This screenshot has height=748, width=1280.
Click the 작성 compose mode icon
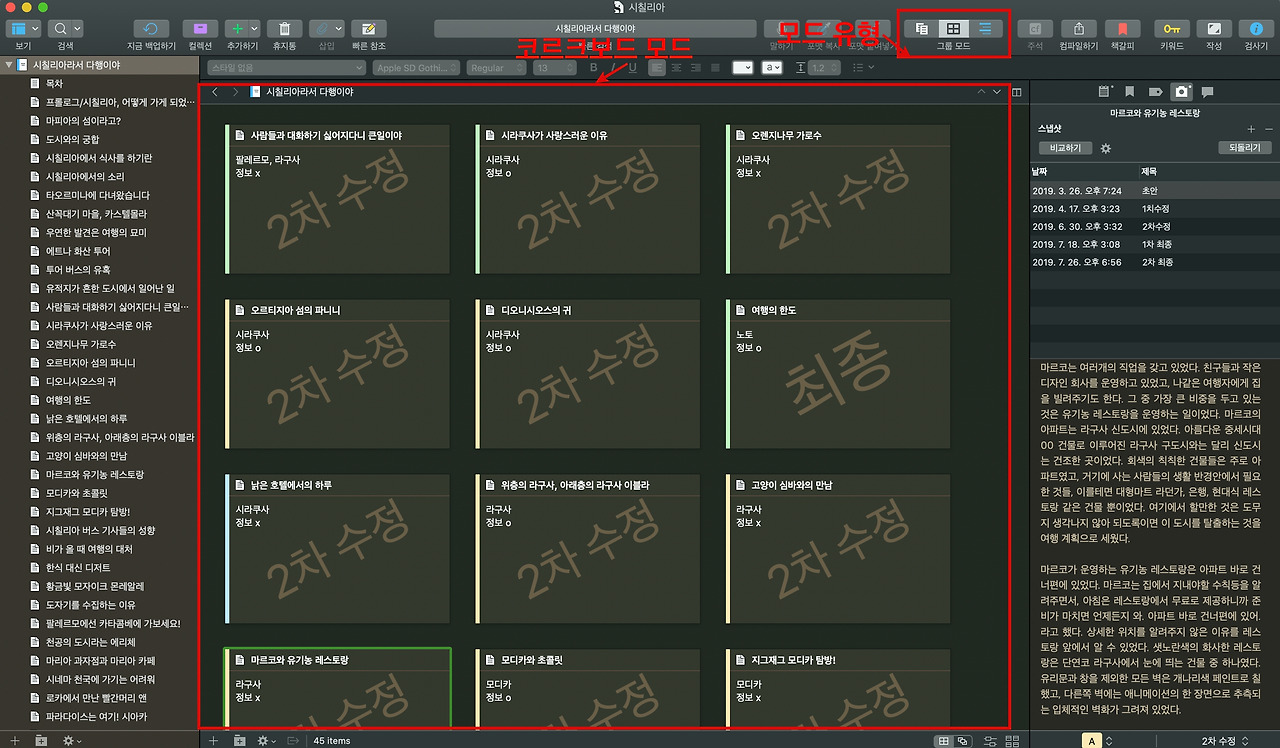(1214, 29)
